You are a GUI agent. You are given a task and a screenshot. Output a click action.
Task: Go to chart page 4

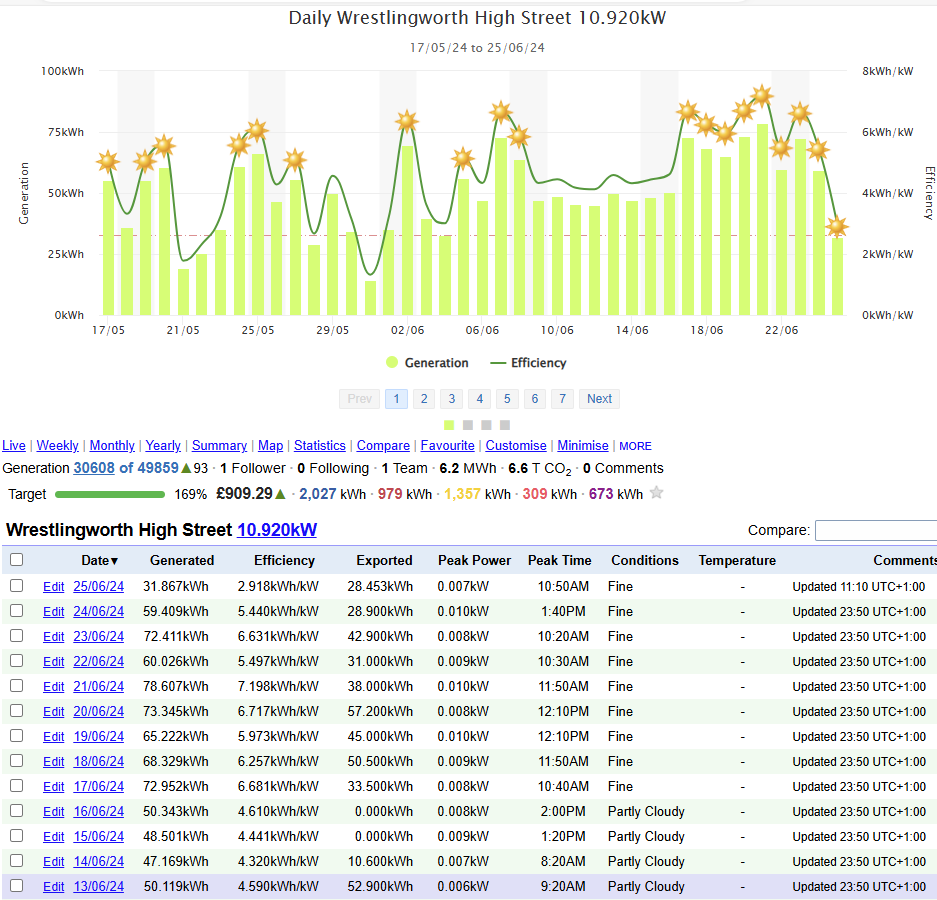pyautogui.click(x=479, y=399)
